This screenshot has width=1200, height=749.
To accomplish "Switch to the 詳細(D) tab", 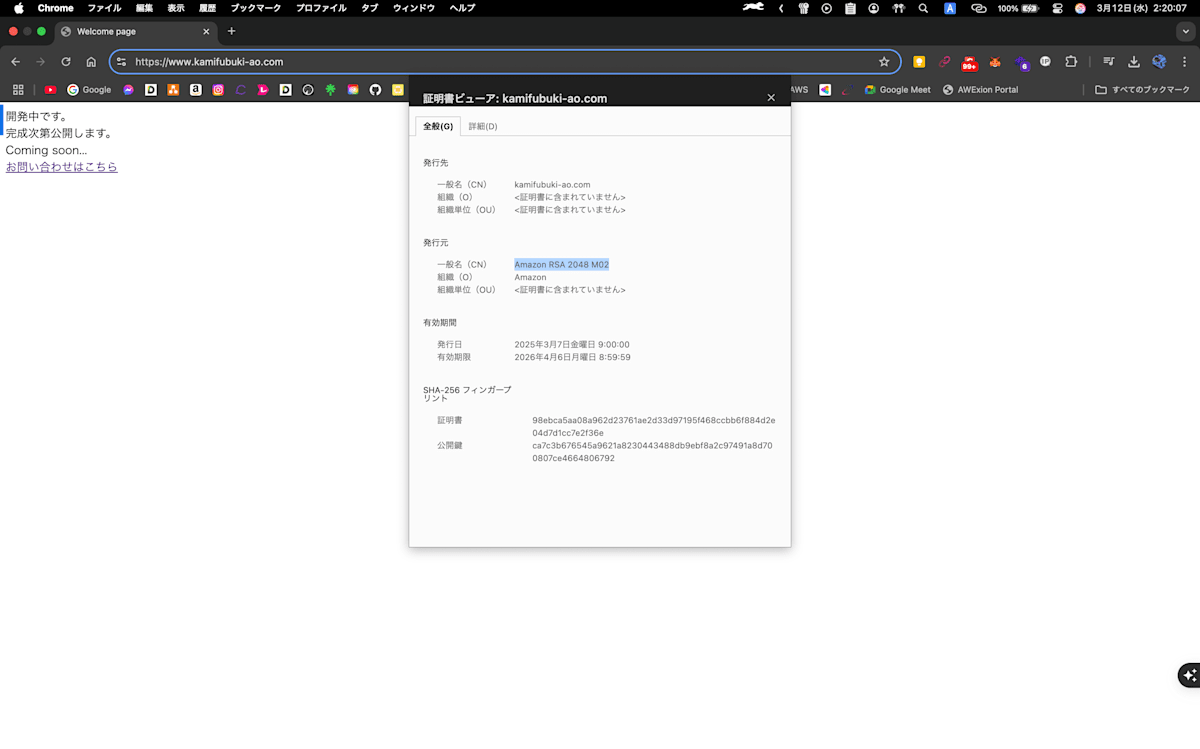I will coord(482,125).
